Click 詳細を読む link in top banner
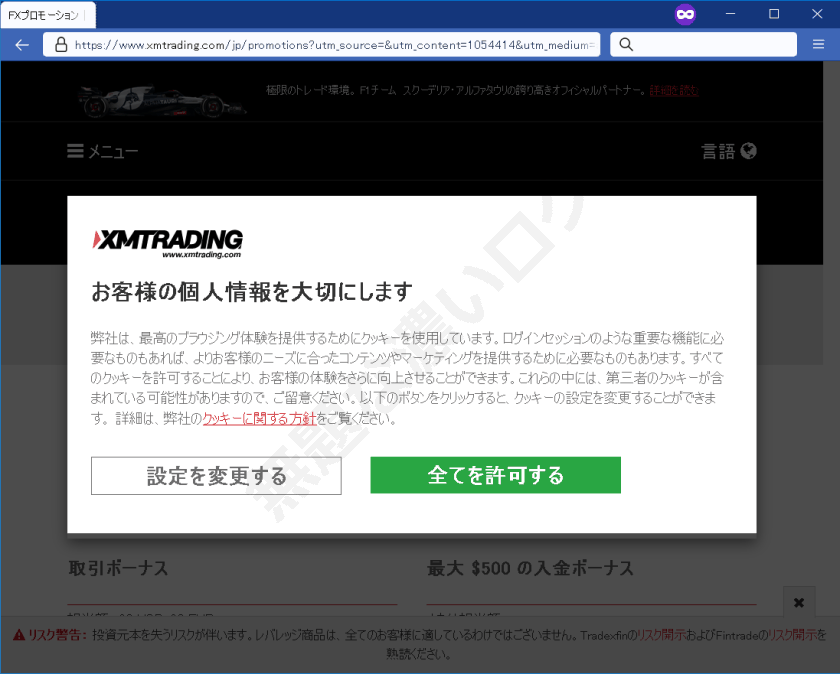 click(673, 91)
